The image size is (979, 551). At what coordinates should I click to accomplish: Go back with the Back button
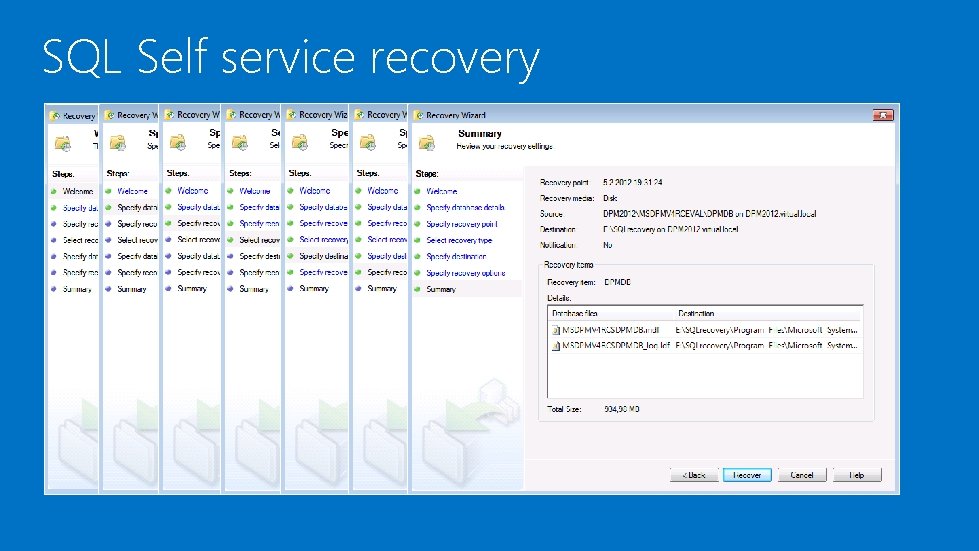(694, 475)
